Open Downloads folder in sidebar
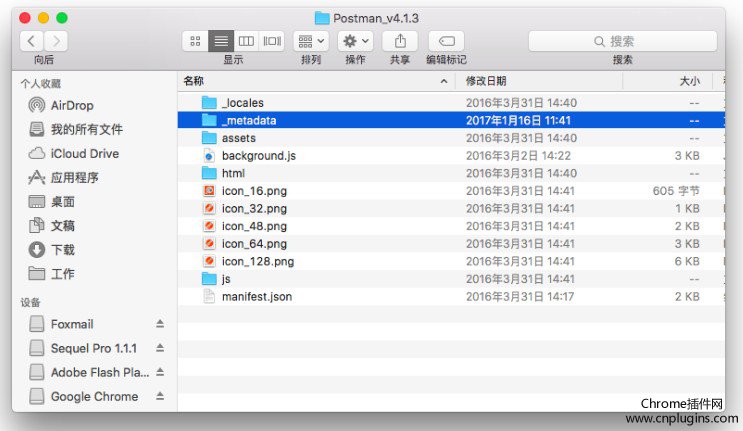 [62, 249]
